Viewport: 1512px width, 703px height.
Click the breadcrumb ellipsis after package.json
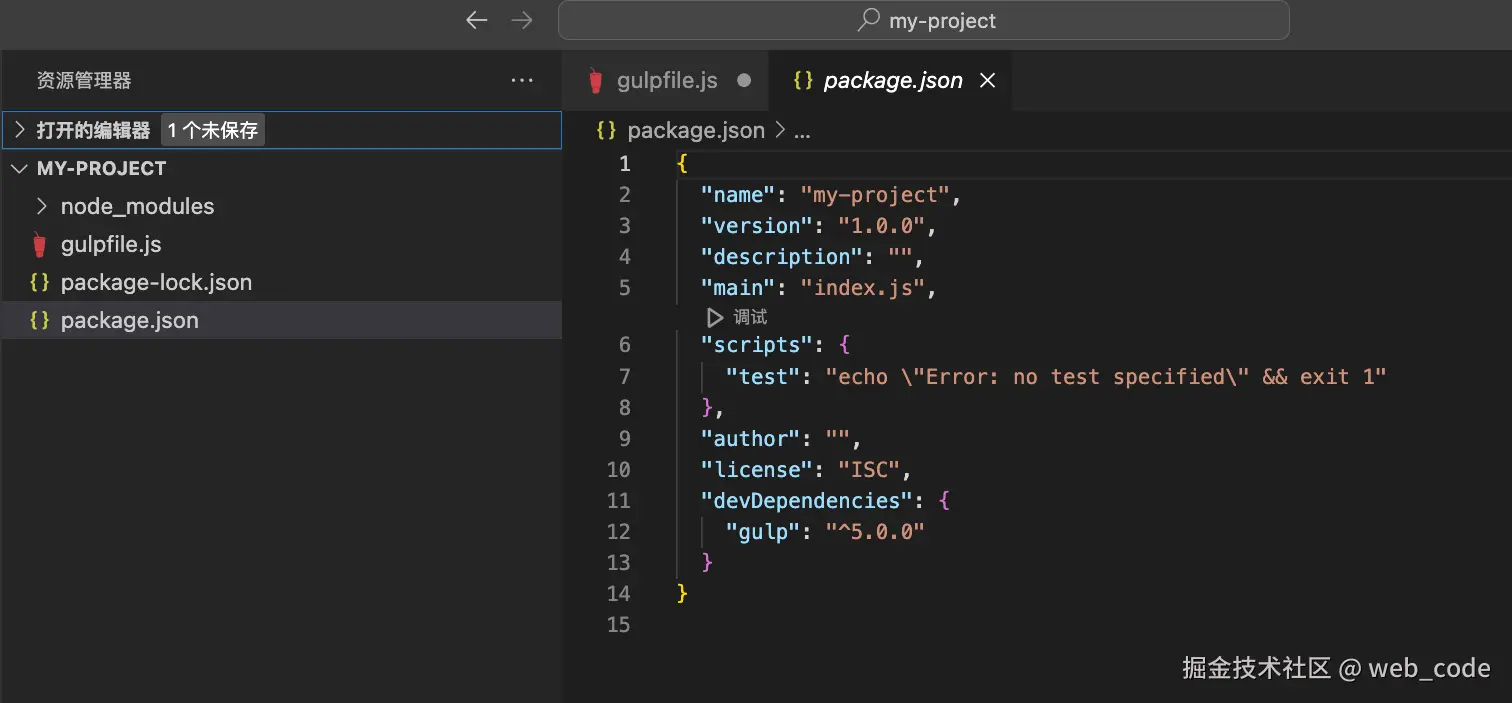802,131
